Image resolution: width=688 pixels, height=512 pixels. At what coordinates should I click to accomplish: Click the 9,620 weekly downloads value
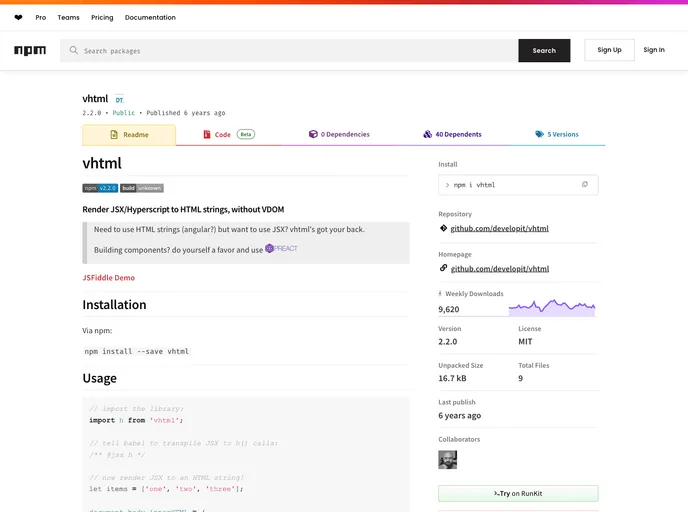tap(449, 309)
